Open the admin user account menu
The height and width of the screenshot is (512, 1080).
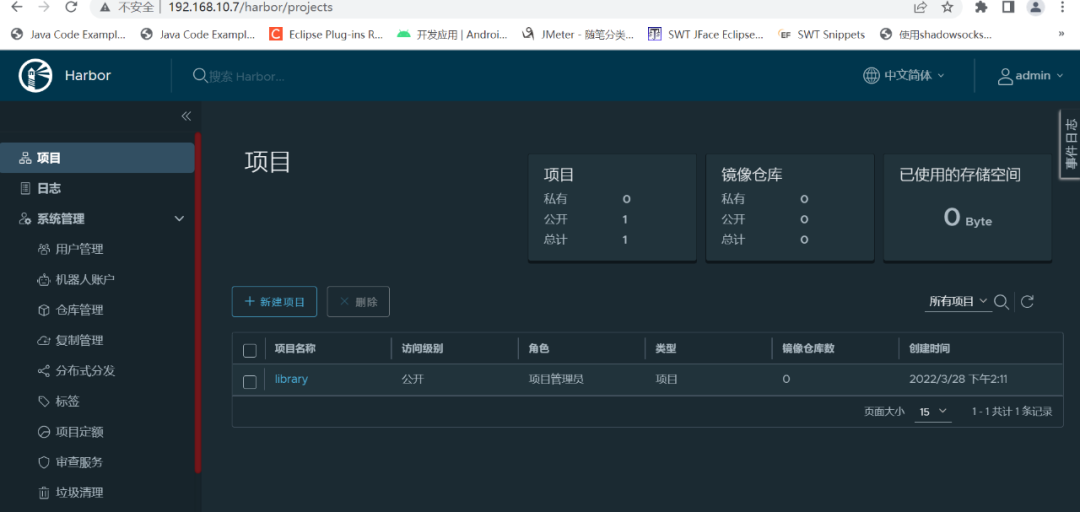pos(1031,75)
